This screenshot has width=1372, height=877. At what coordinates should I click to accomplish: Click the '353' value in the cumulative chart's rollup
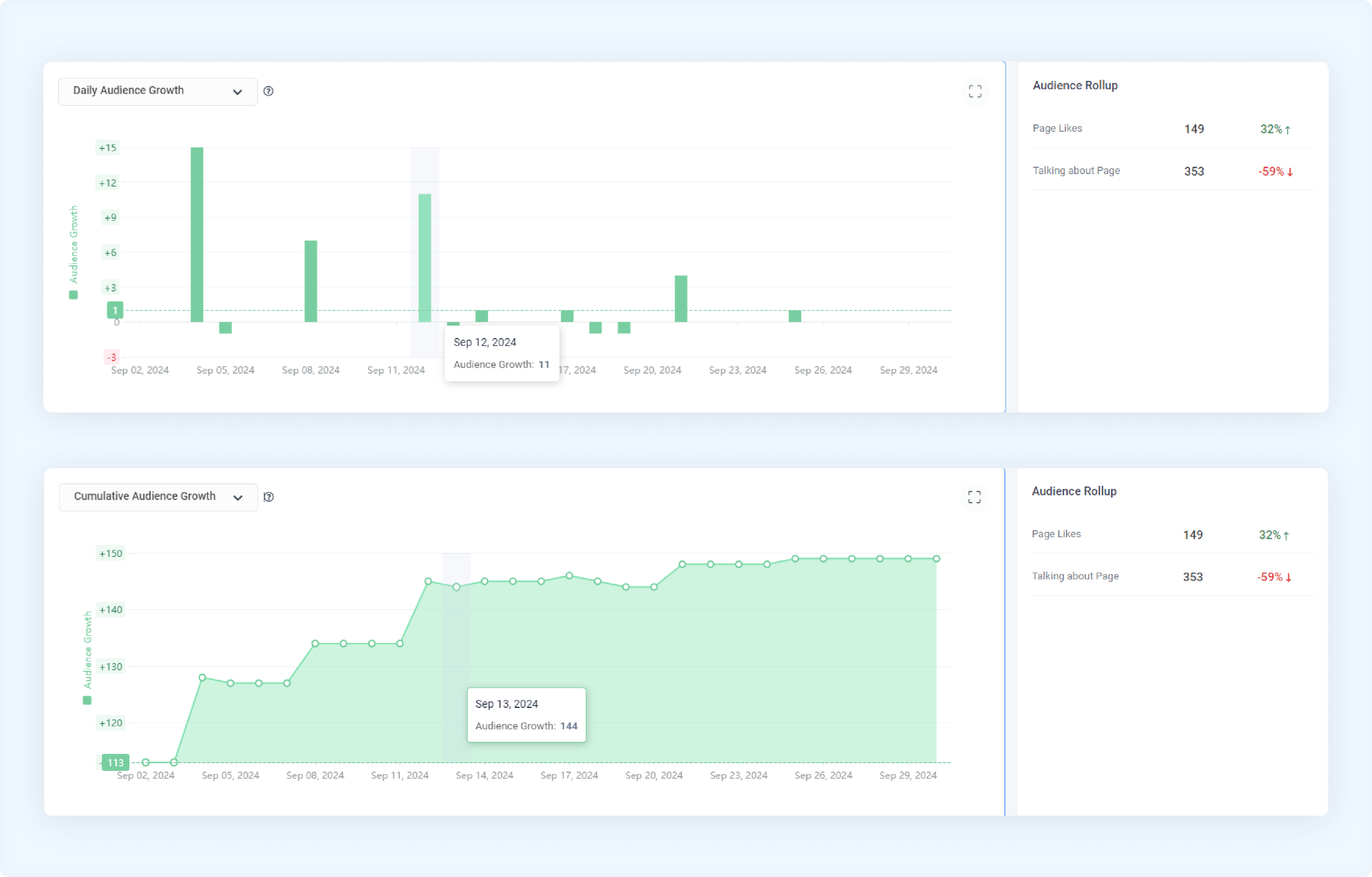[1193, 577]
